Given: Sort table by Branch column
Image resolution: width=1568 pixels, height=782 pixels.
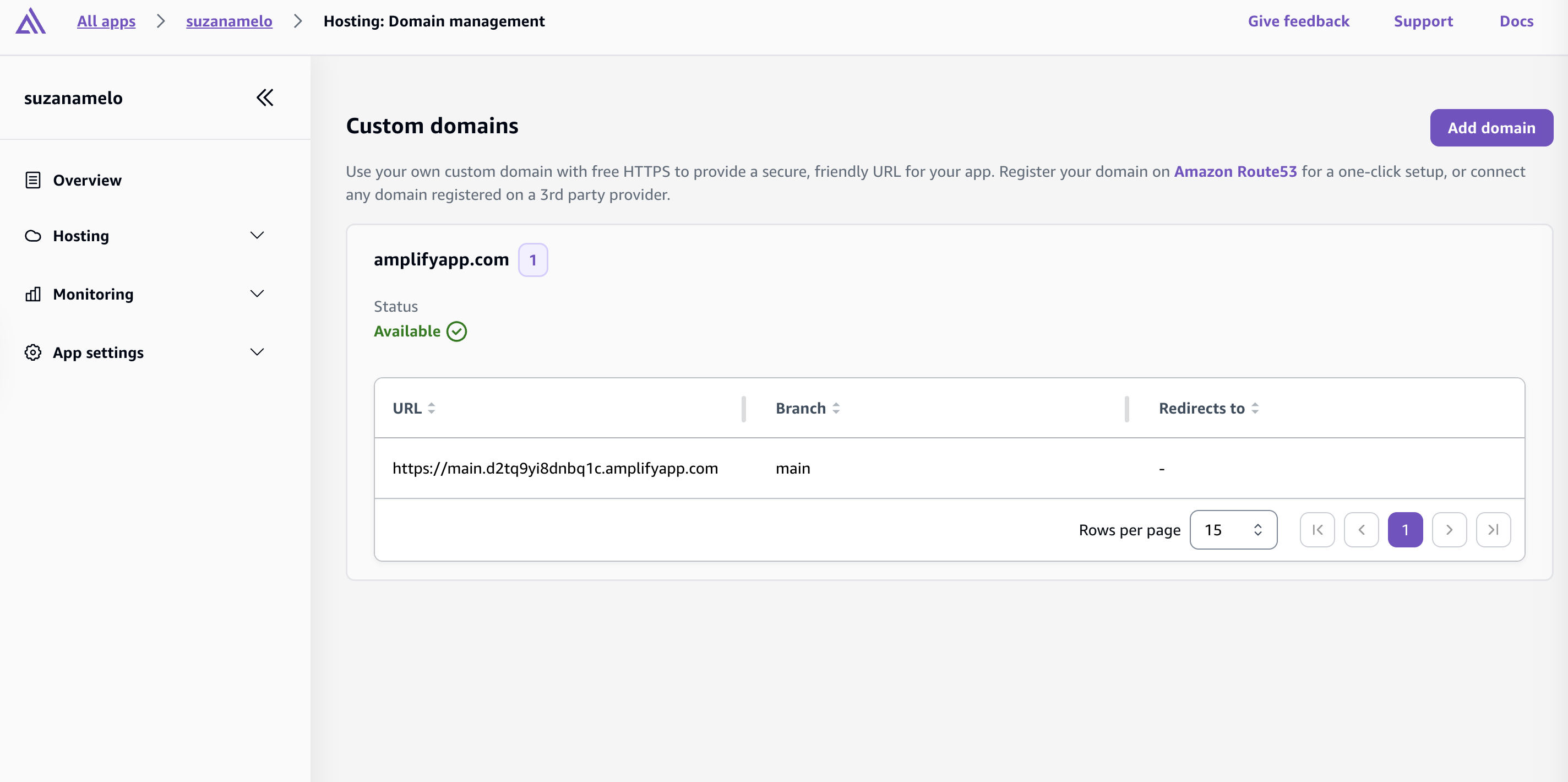Looking at the screenshot, I should (x=836, y=408).
